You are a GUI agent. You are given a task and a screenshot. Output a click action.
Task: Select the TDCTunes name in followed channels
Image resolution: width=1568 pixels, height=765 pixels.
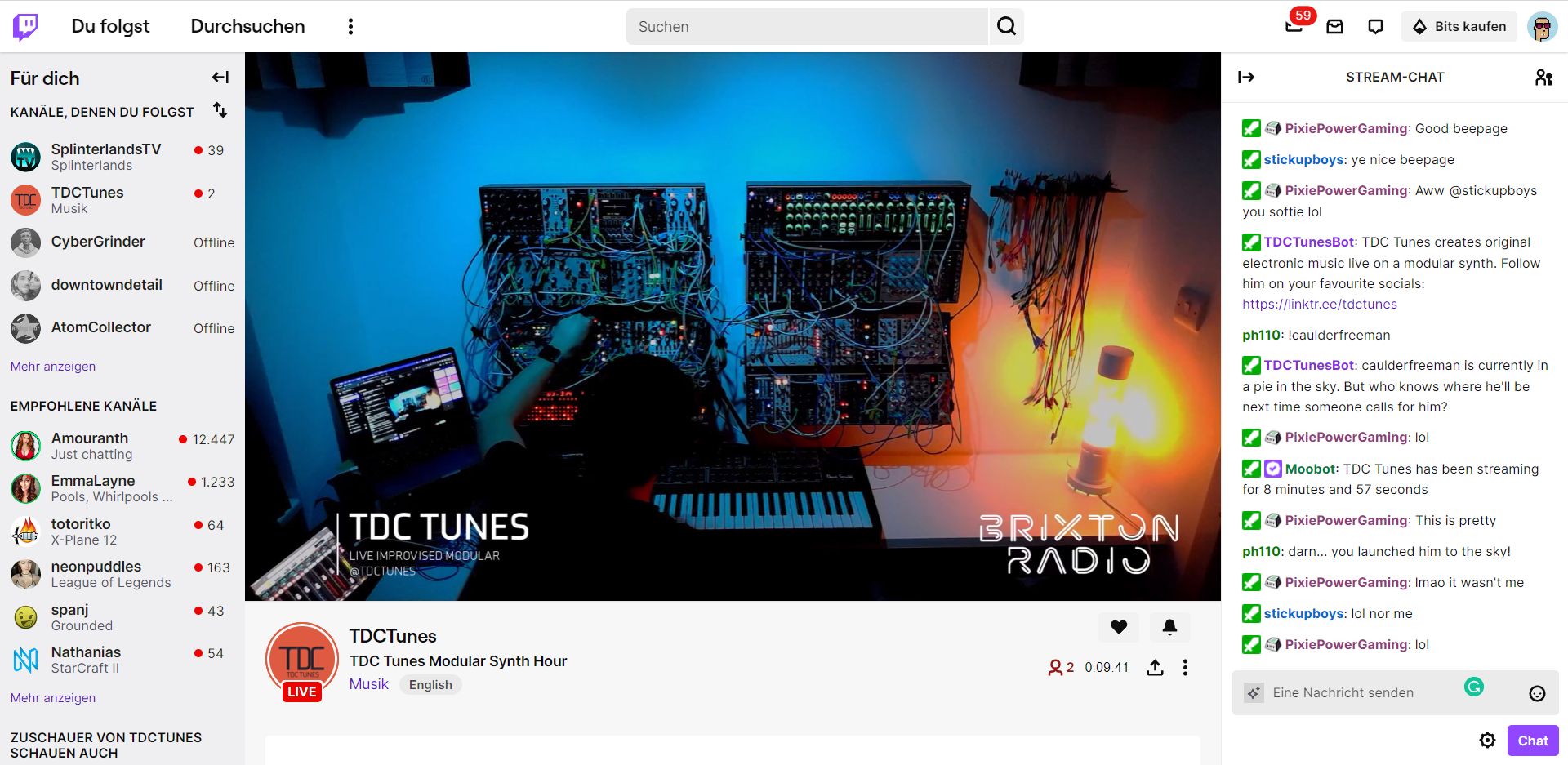(87, 193)
